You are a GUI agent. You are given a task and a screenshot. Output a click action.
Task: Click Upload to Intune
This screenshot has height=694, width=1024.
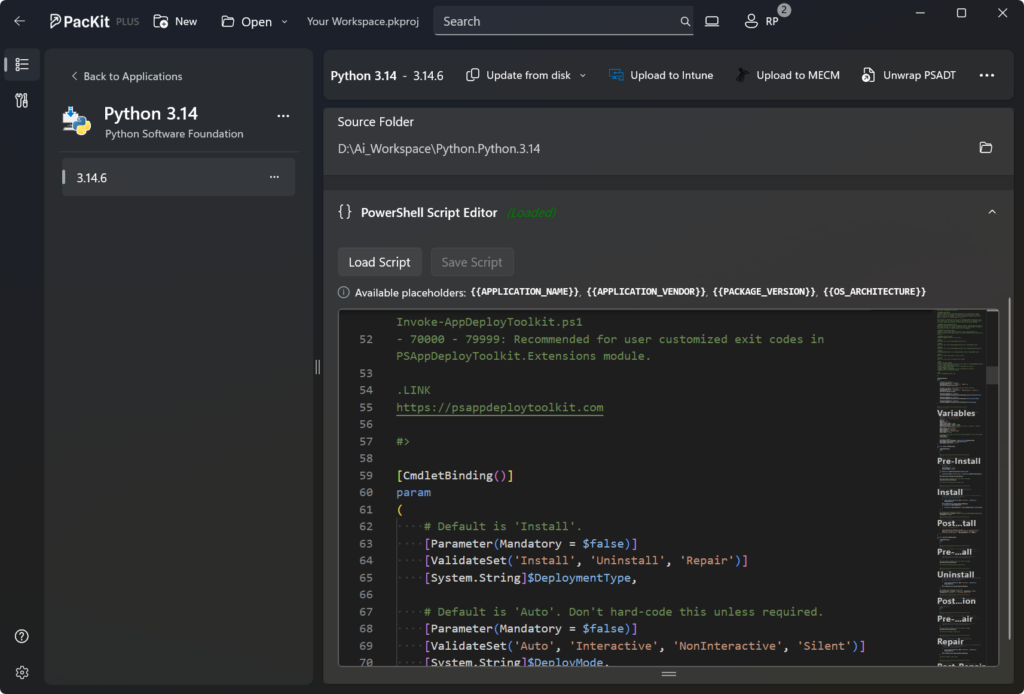coord(661,75)
